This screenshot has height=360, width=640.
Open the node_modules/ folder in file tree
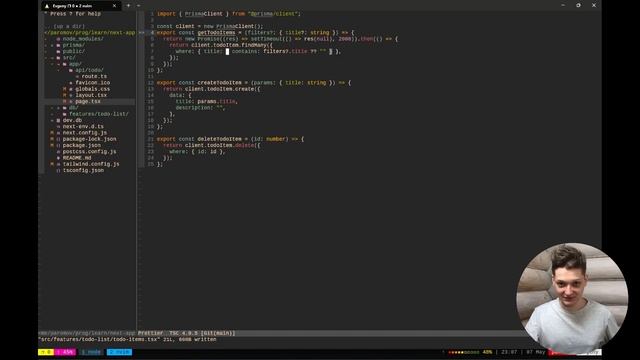pos(83,39)
